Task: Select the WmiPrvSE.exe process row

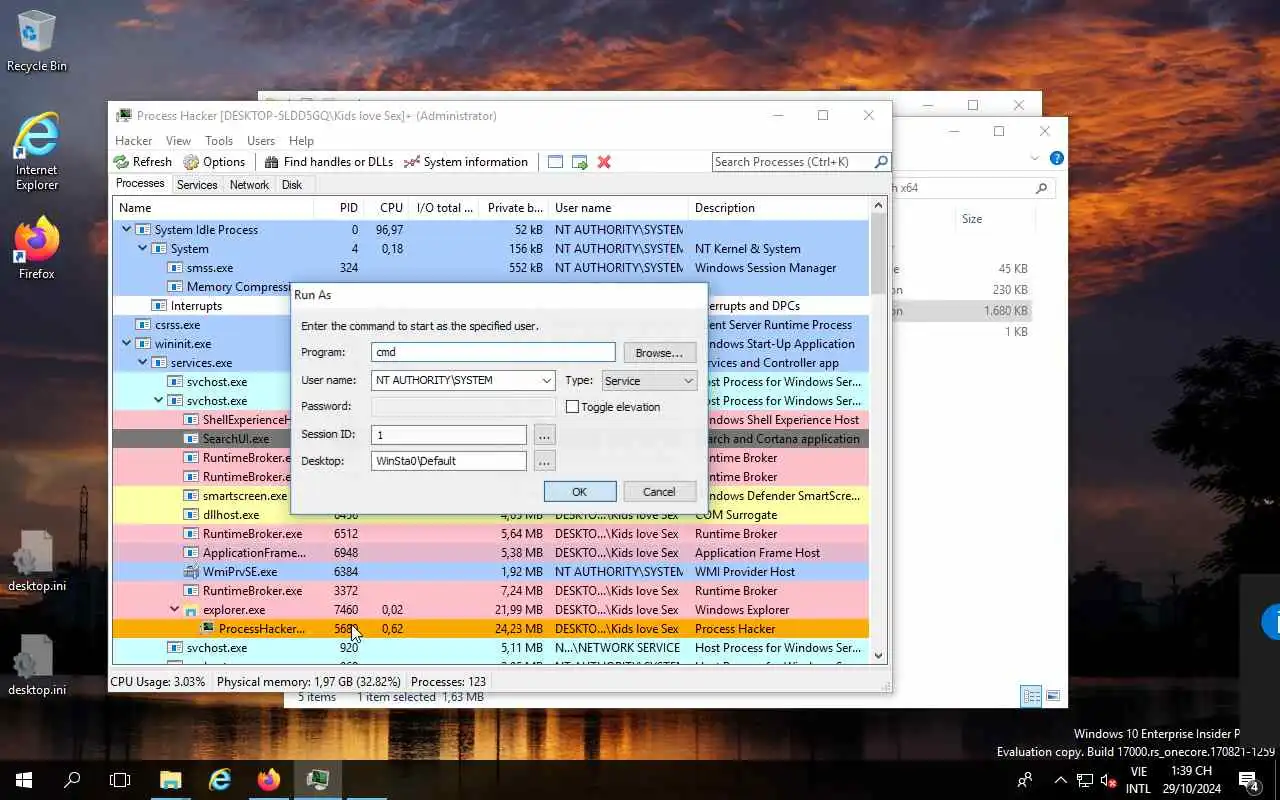Action: point(490,571)
